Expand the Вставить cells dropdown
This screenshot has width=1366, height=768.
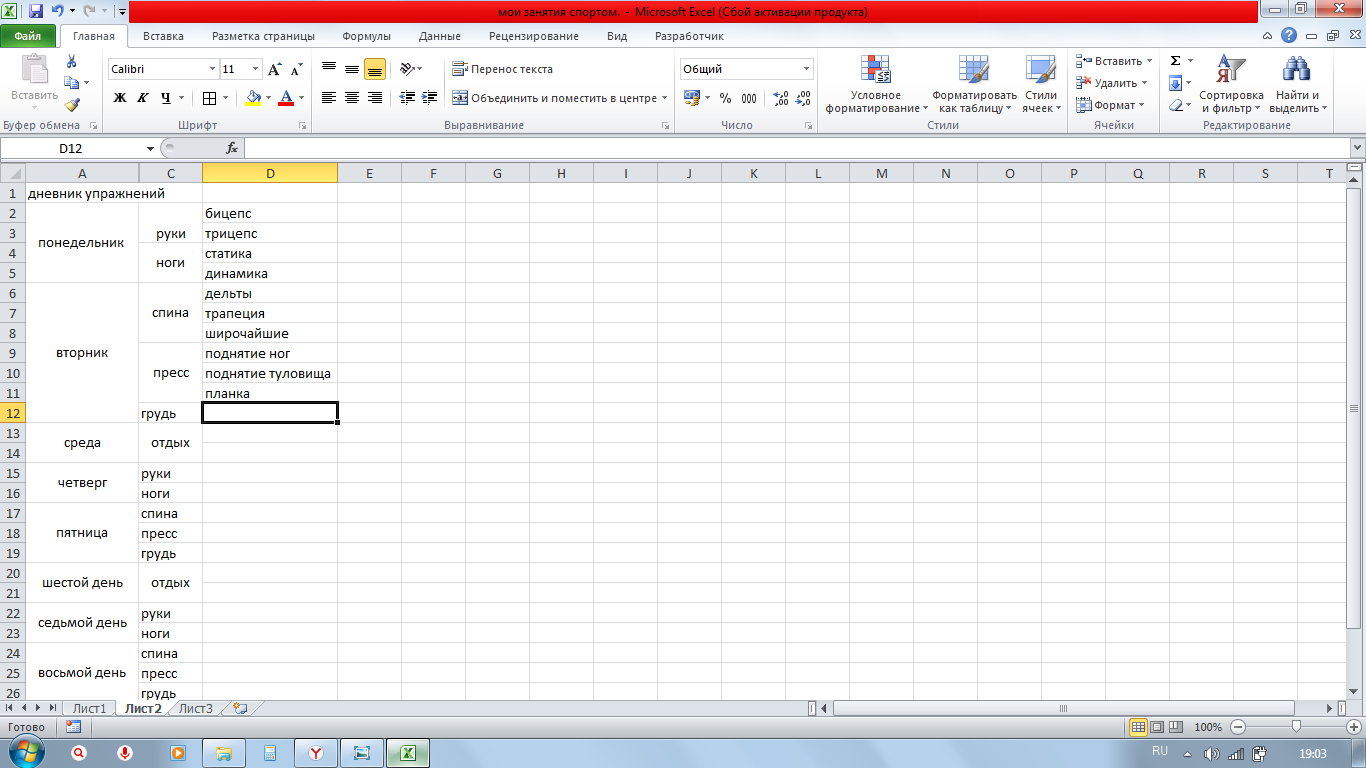tap(1149, 61)
